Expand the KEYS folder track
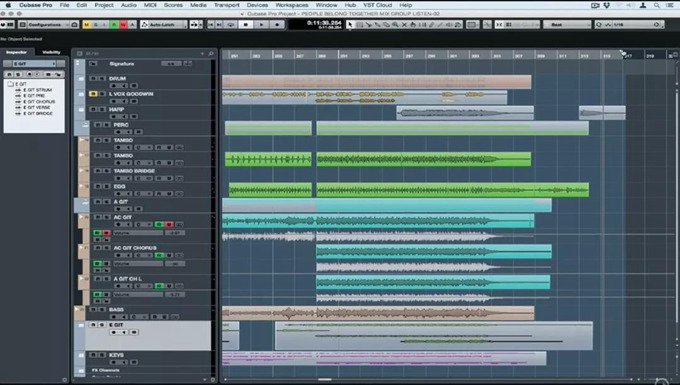The height and width of the screenshot is (385, 680). 81,355
